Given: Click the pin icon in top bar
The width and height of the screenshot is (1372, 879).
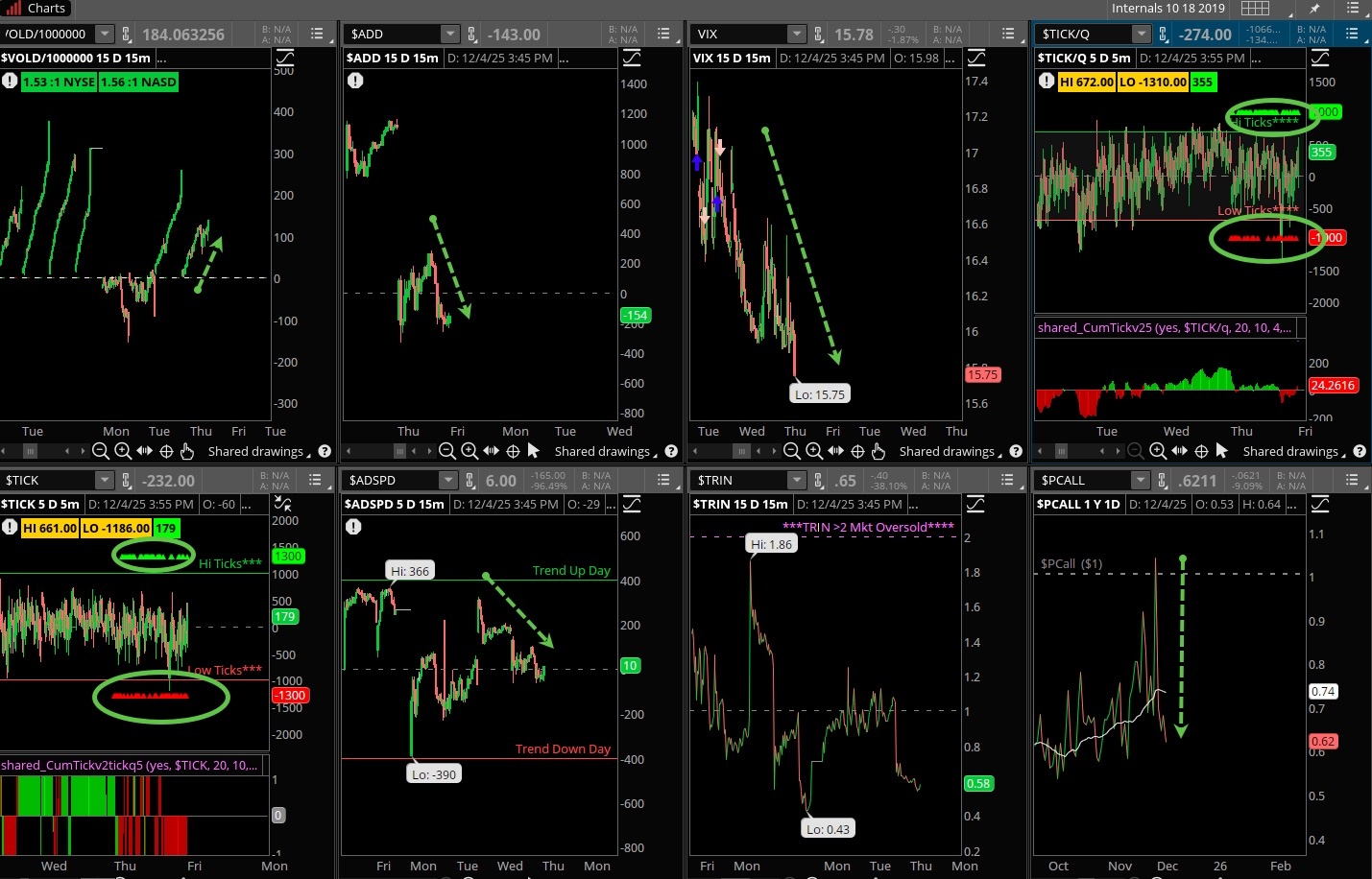Looking at the screenshot, I should pyautogui.click(x=1314, y=9).
